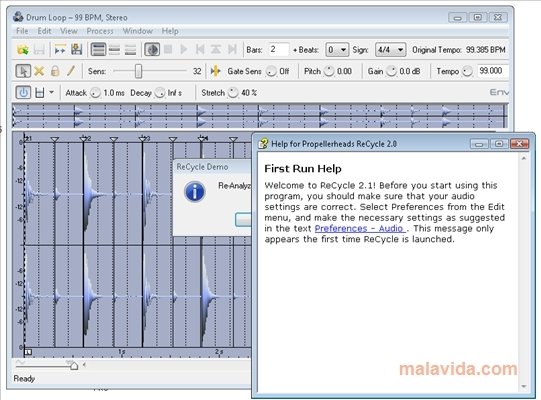This screenshot has height=400, width=541.
Task: Select the second waveform view layout button
Action: (114, 50)
